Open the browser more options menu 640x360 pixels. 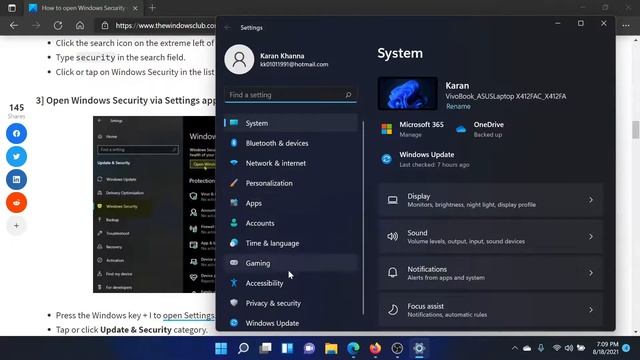(626, 25)
